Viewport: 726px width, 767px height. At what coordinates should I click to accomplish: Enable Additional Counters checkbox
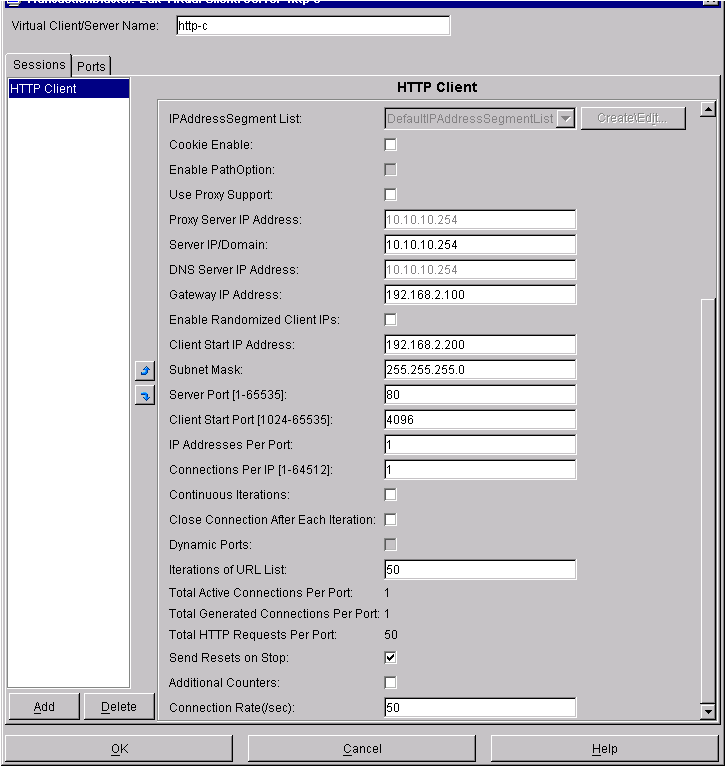click(x=390, y=682)
